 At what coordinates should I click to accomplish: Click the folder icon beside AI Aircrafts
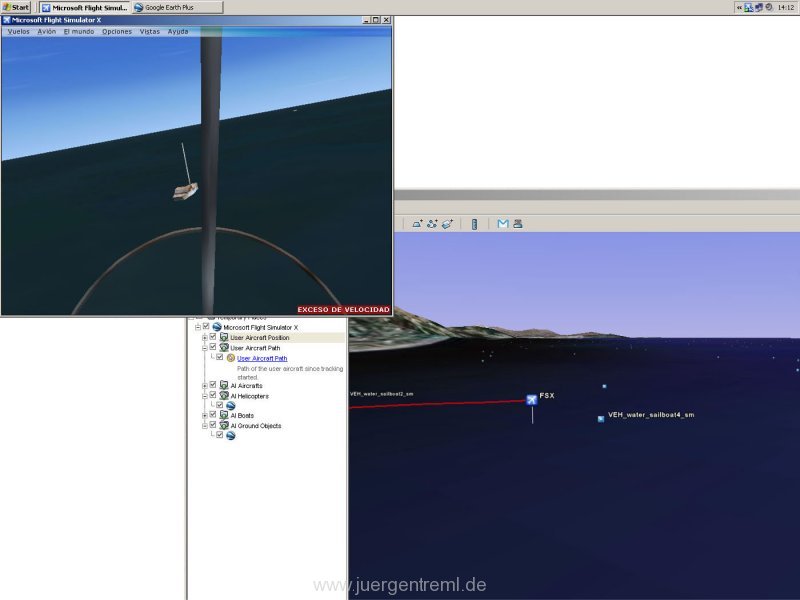coord(224,385)
